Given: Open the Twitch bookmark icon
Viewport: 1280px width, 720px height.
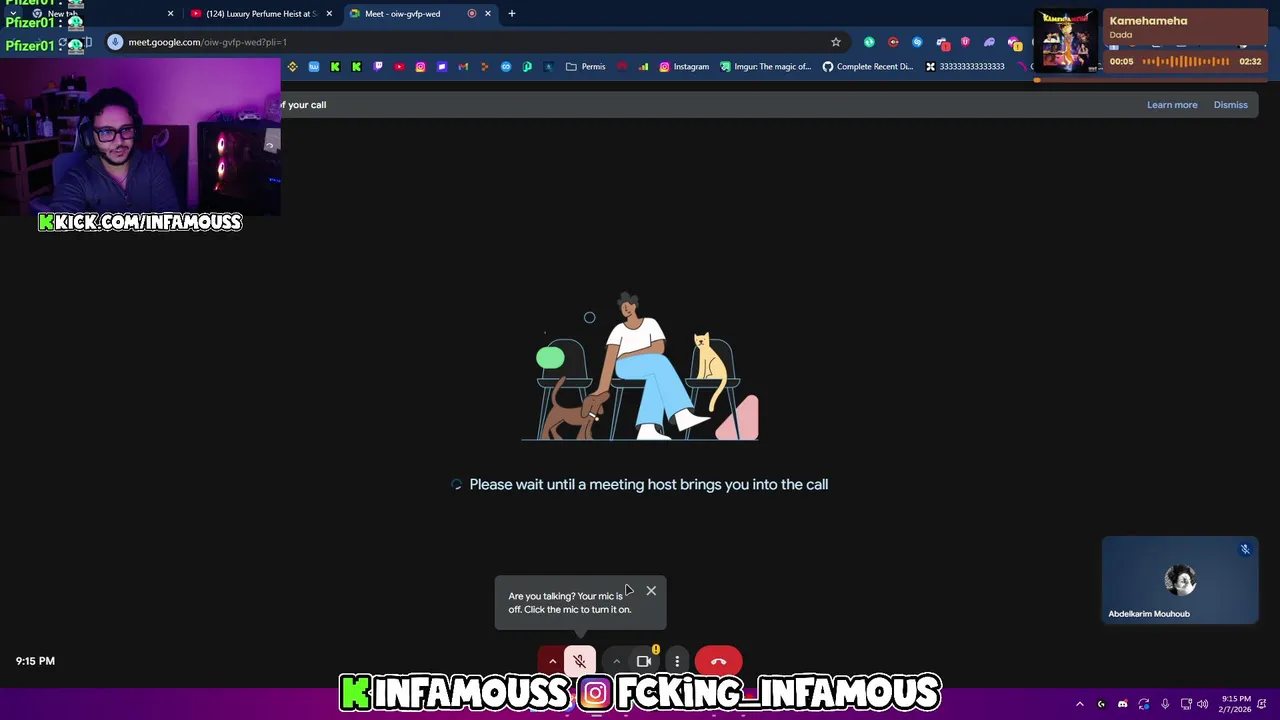Looking at the screenshot, I should point(378,67).
